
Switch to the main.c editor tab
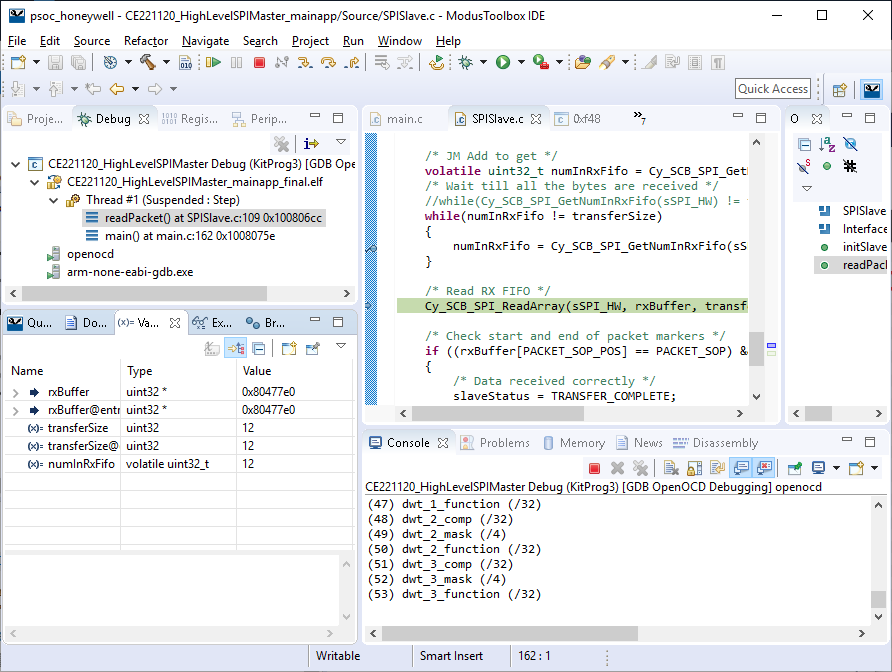(404, 118)
